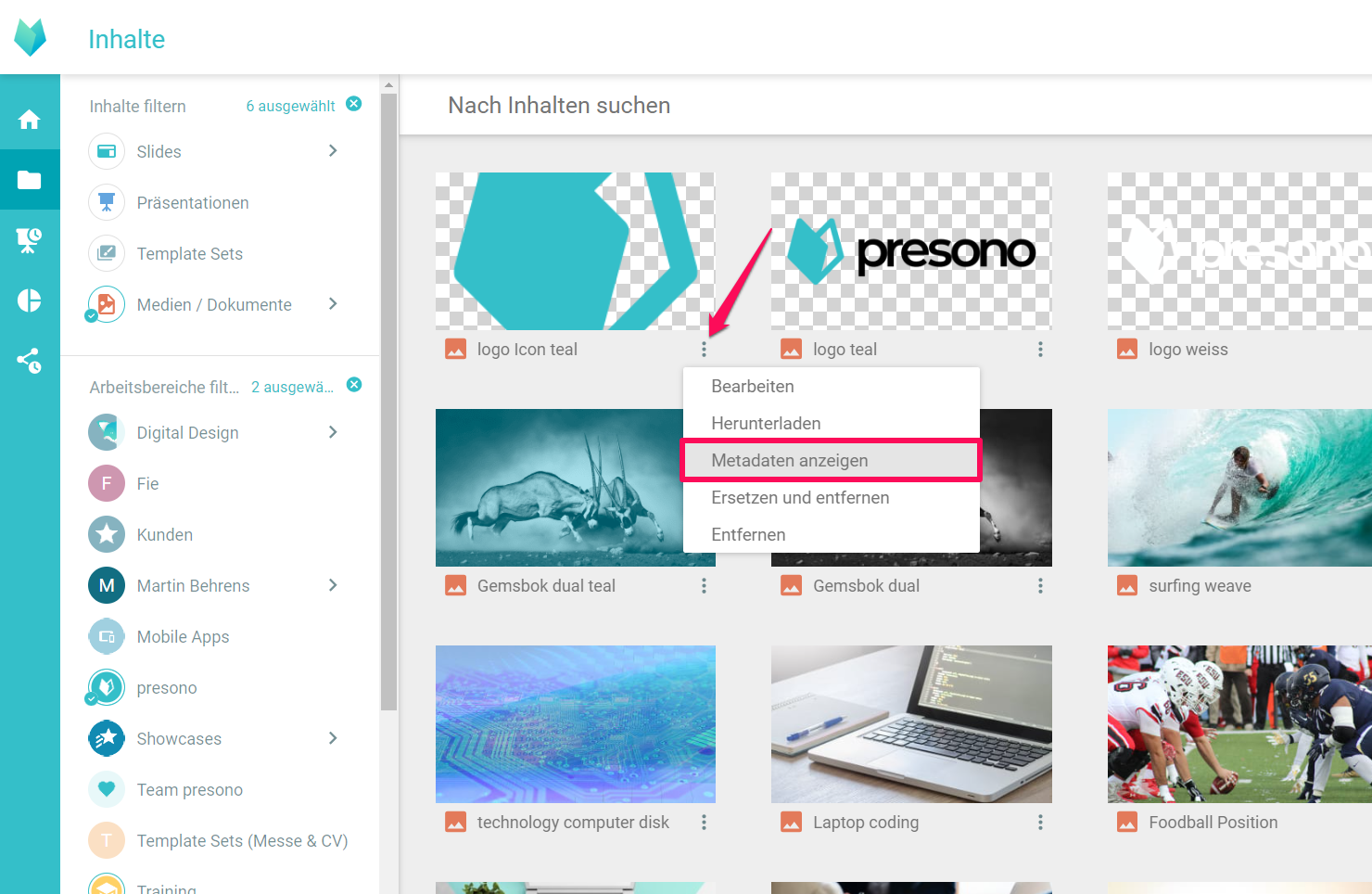
Task: Click the filter panel scroll-up arrow
Action: point(388,84)
